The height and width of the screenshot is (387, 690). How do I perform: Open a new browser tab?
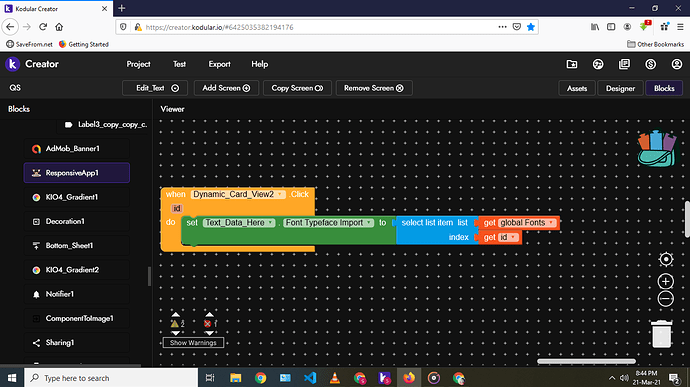tap(122, 8)
